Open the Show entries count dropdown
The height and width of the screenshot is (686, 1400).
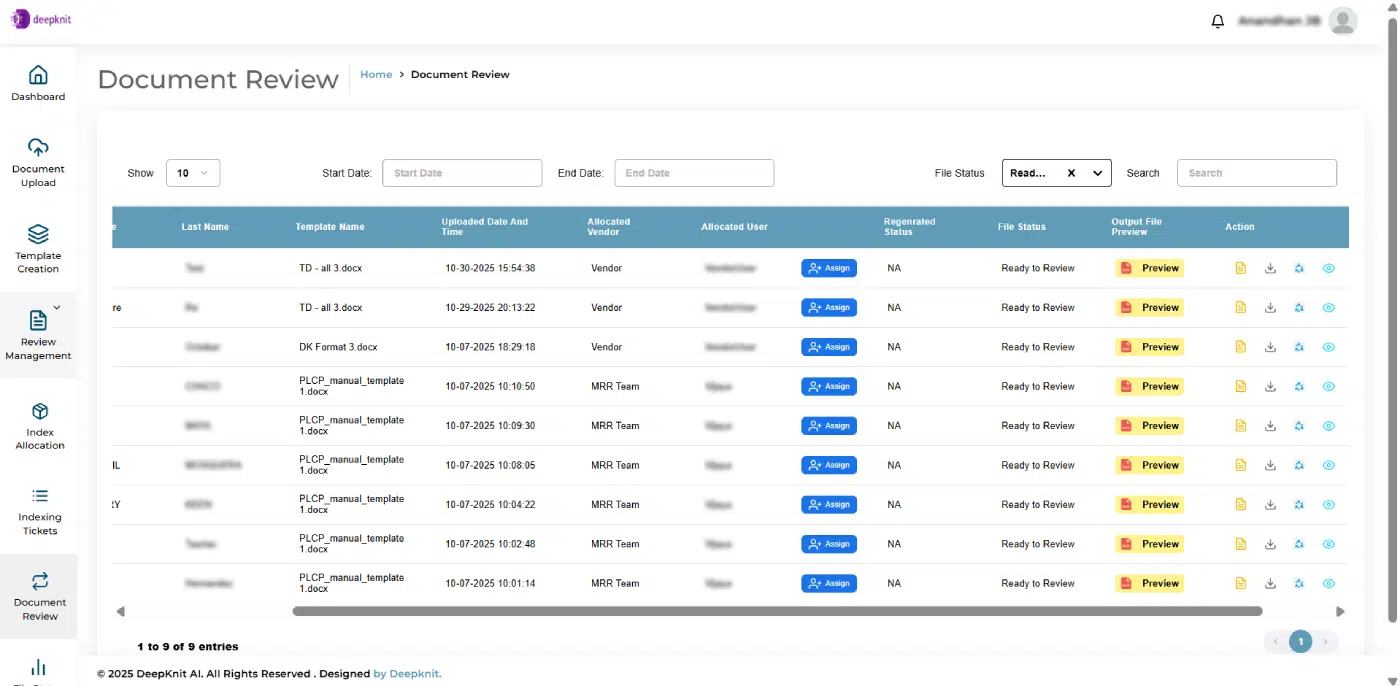[192, 172]
